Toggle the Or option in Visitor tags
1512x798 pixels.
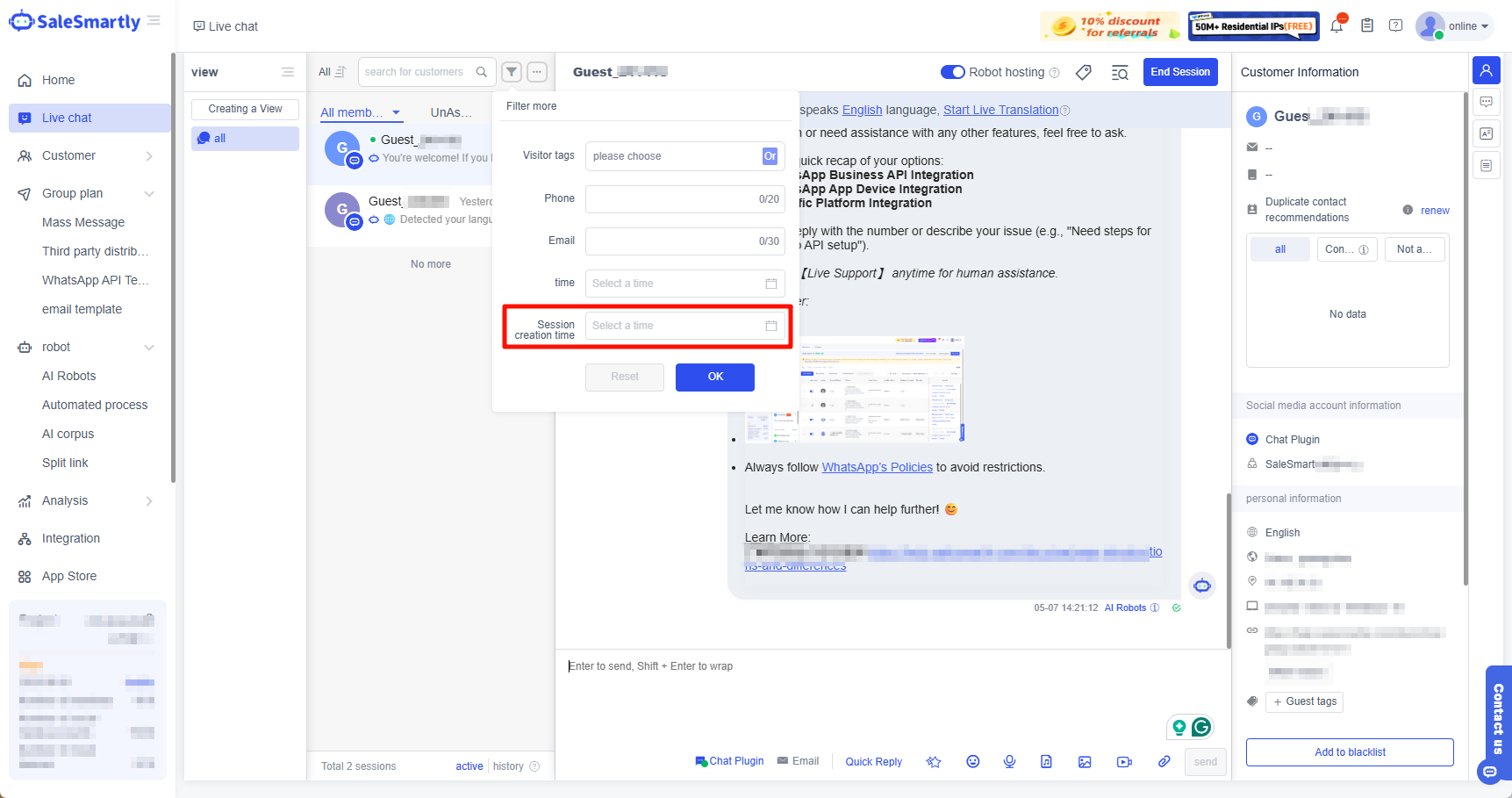(770, 156)
